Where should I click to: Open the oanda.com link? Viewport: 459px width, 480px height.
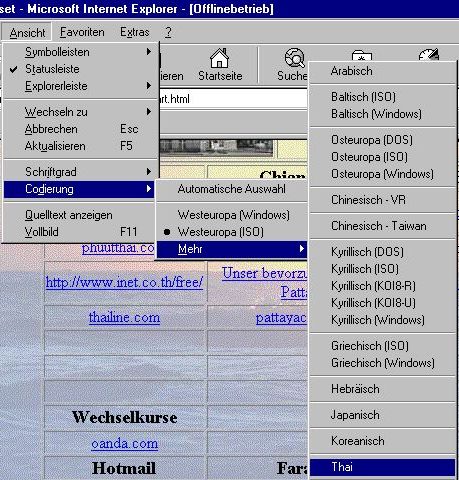(x=124, y=444)
